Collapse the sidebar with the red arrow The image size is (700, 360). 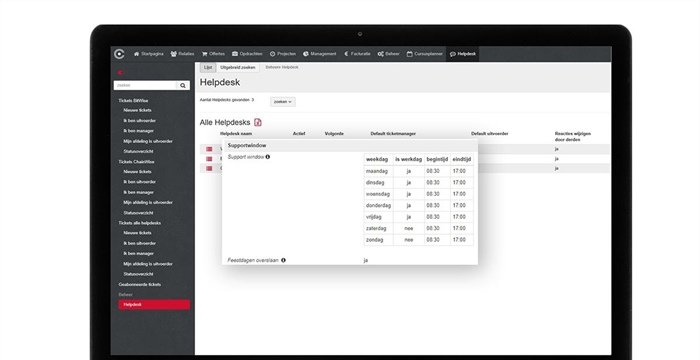[x=120, y=72]
